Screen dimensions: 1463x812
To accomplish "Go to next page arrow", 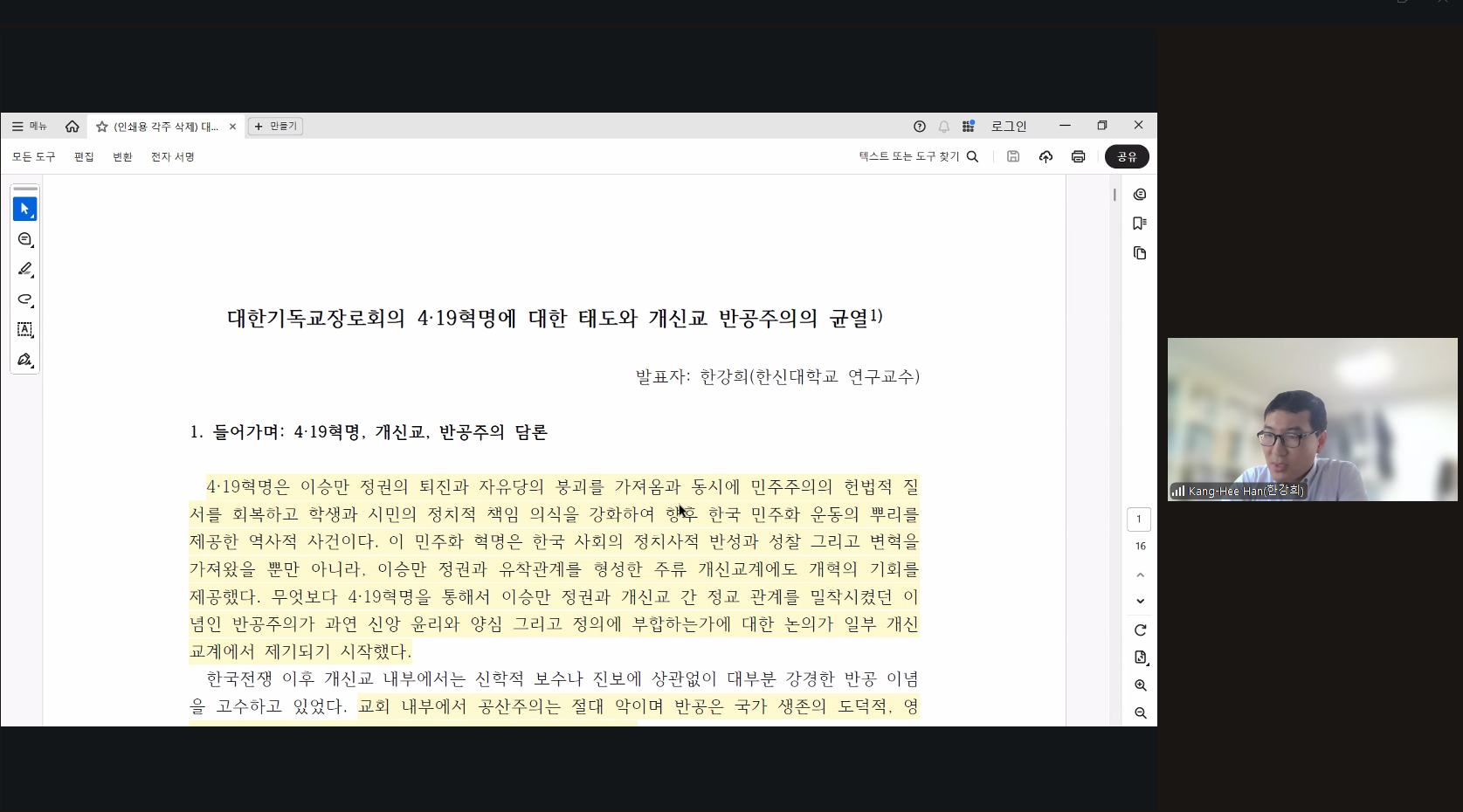I will click(x=1140, y=602).
